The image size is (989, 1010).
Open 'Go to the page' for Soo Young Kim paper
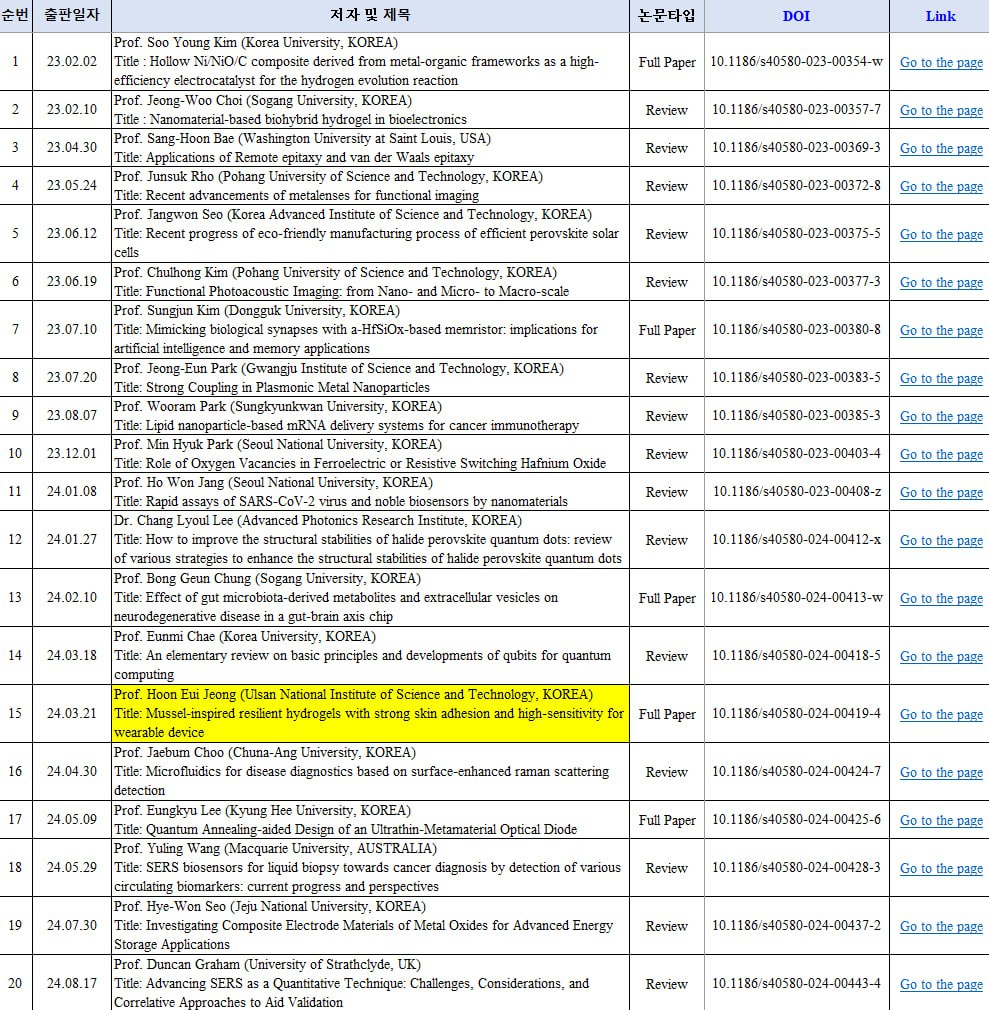[941, 62]
